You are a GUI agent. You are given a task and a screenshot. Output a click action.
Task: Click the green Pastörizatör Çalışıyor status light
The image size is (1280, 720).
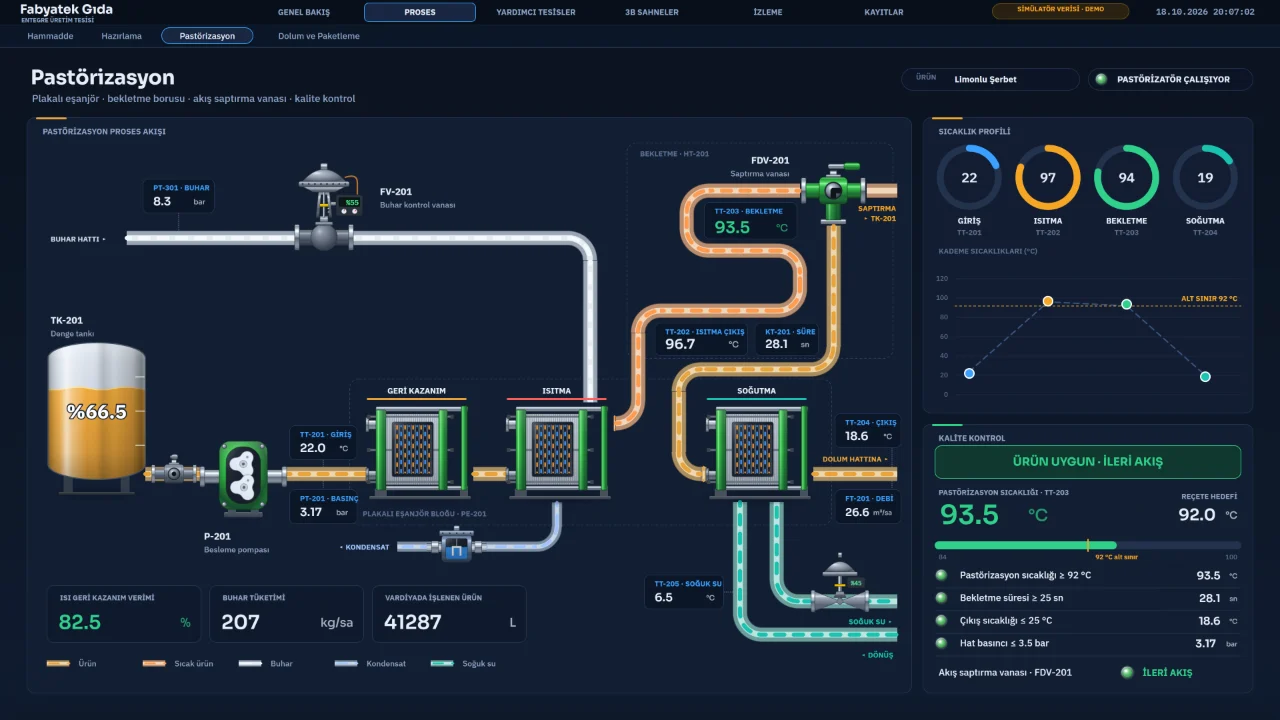point(1102,80)
